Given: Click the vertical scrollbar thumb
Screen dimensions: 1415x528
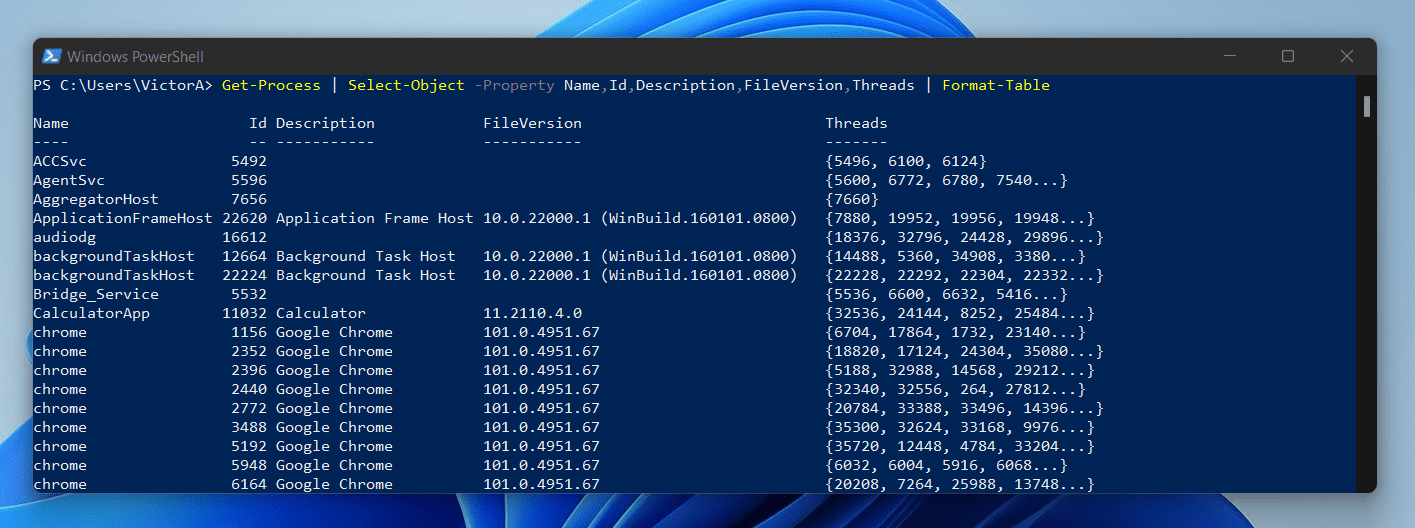Looking at the screenshot, I should pyautogui.click(x=1366, y=106).
